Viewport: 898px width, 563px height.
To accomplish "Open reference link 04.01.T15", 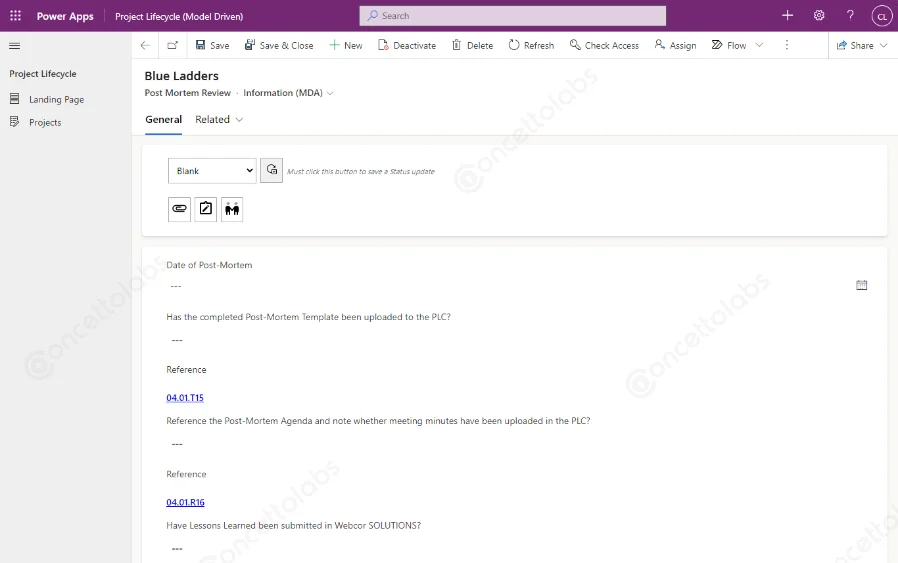I will pos(185,398).
